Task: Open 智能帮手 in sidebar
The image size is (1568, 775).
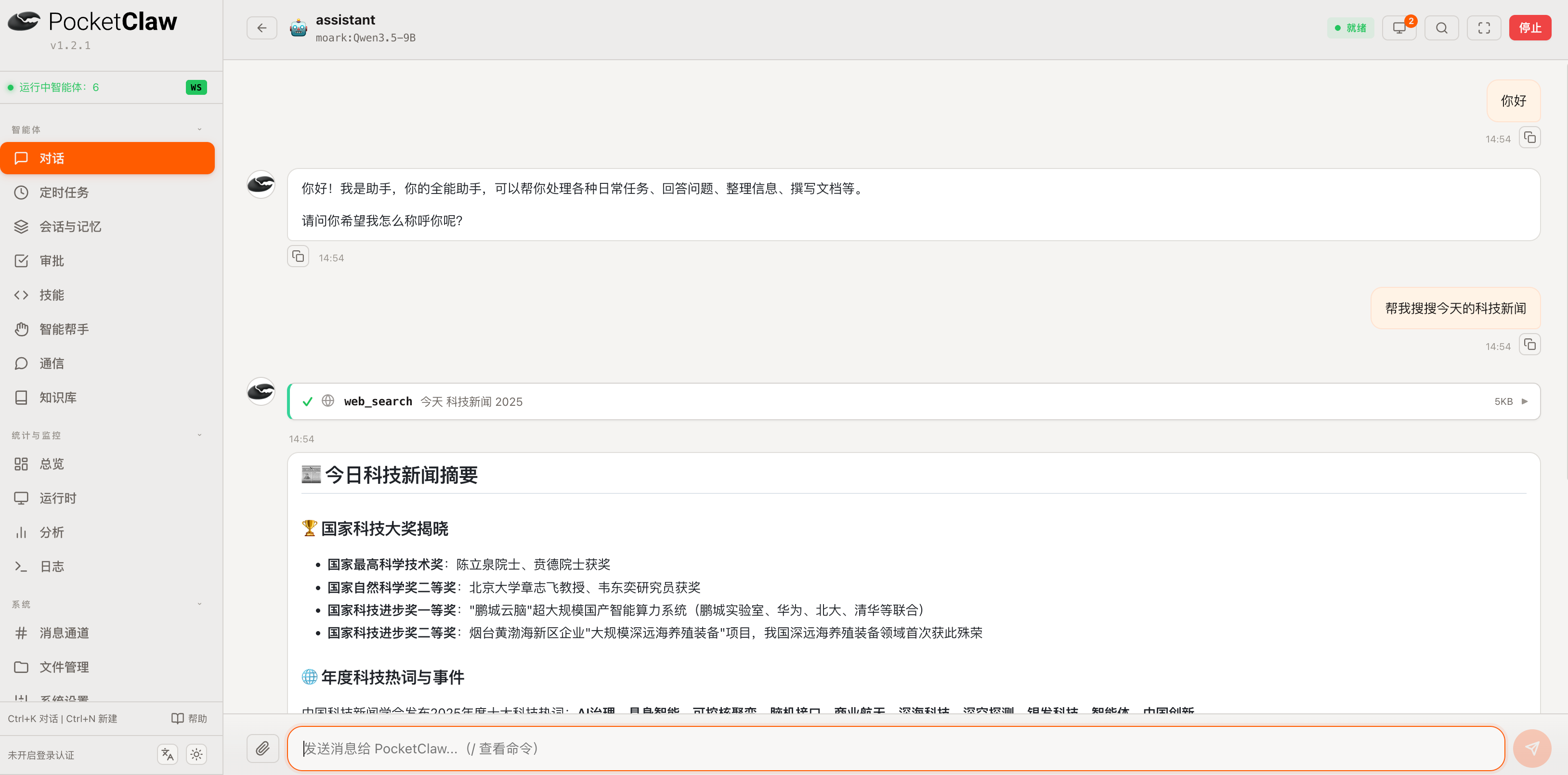Action: [x=107, y=329]
